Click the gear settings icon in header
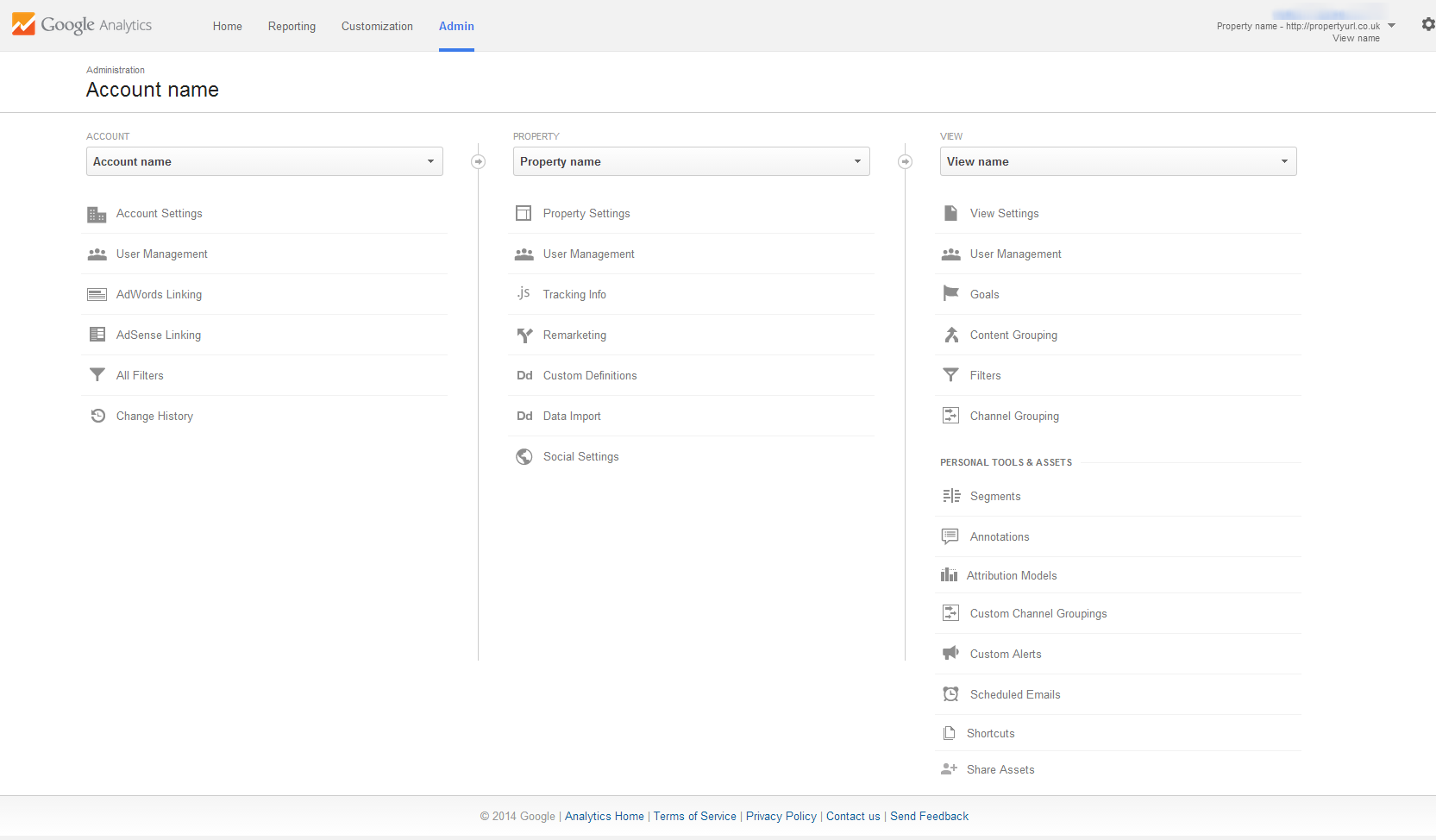This screenshot has height=840, width=1436. point(1427,25)
